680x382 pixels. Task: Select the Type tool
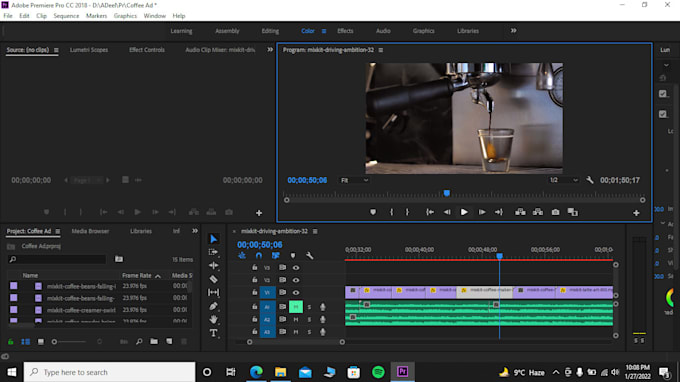[213, 333]
